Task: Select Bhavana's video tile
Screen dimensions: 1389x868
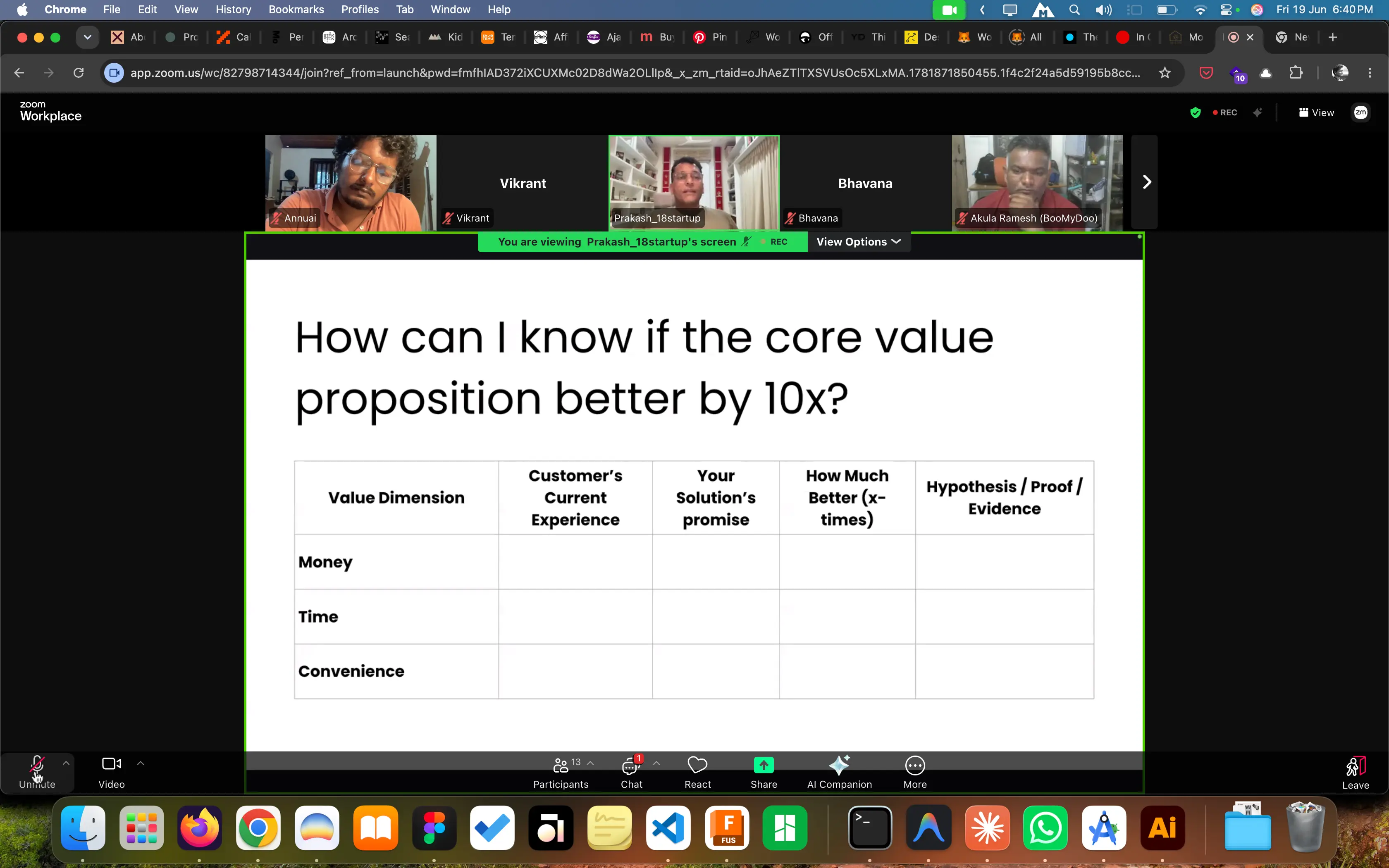Action: click(865, 183)
